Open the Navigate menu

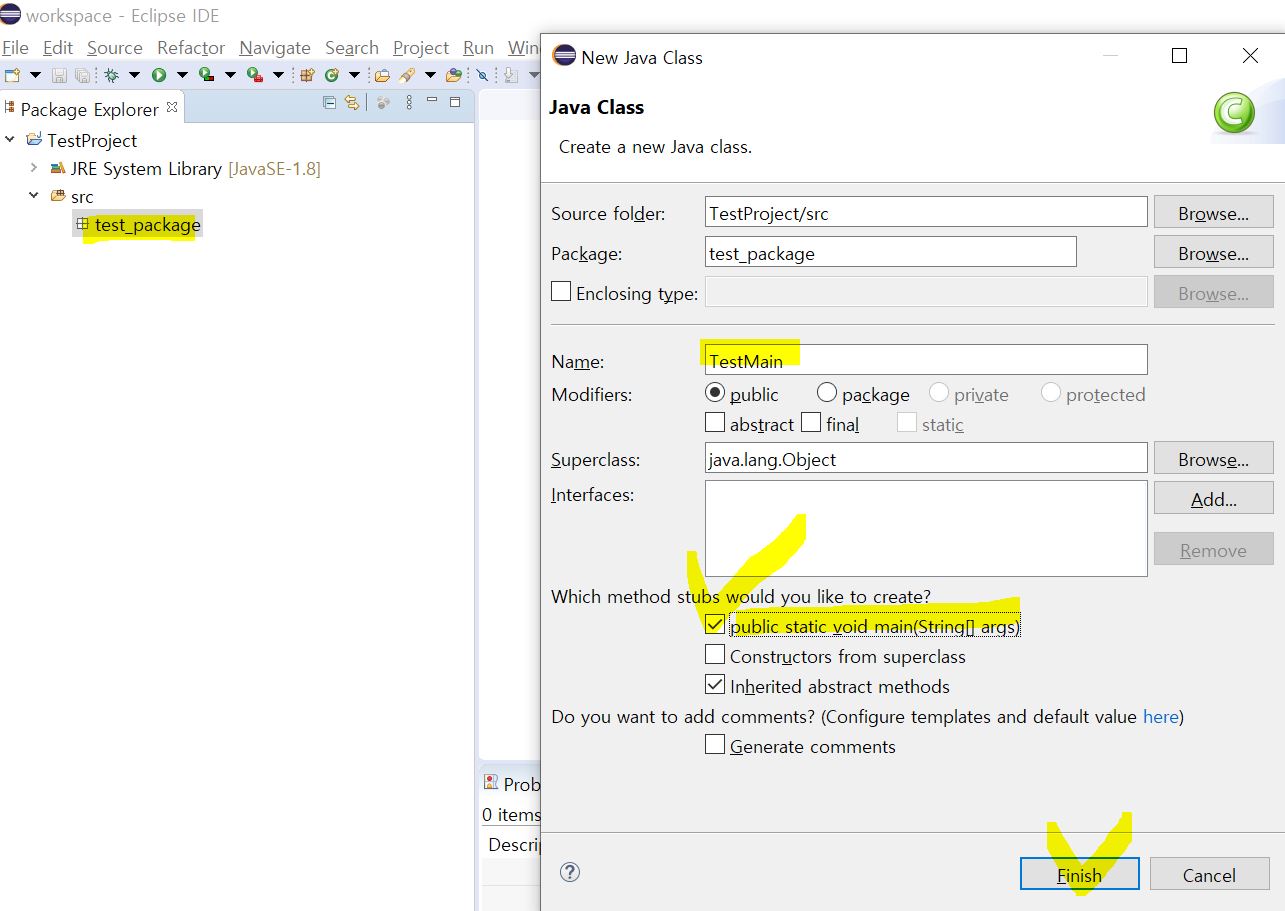click(x=275, y=48)
